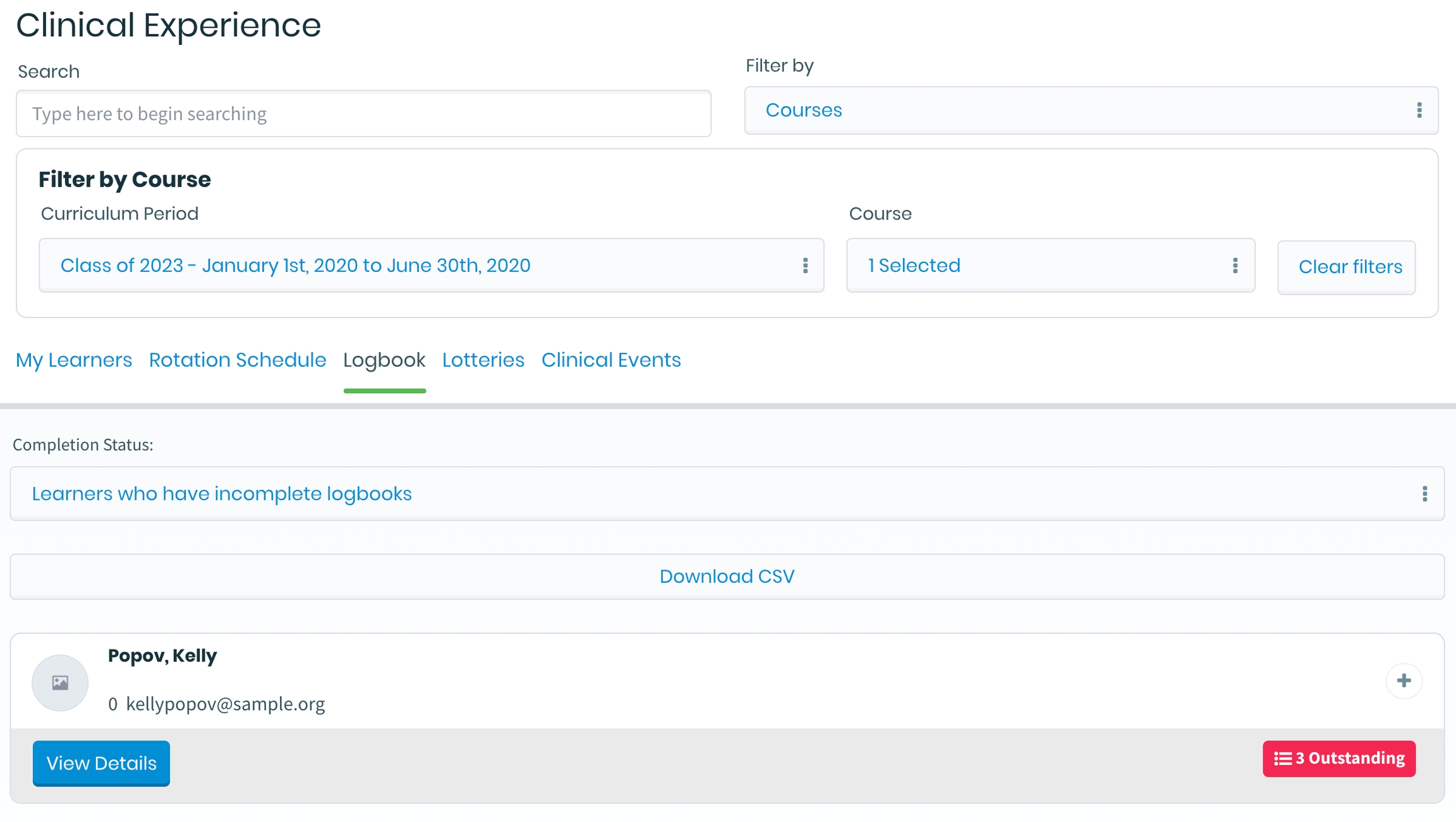1456x822 pixels.
Task: Switch to the My Learners tab
Action: click(74, 360)
